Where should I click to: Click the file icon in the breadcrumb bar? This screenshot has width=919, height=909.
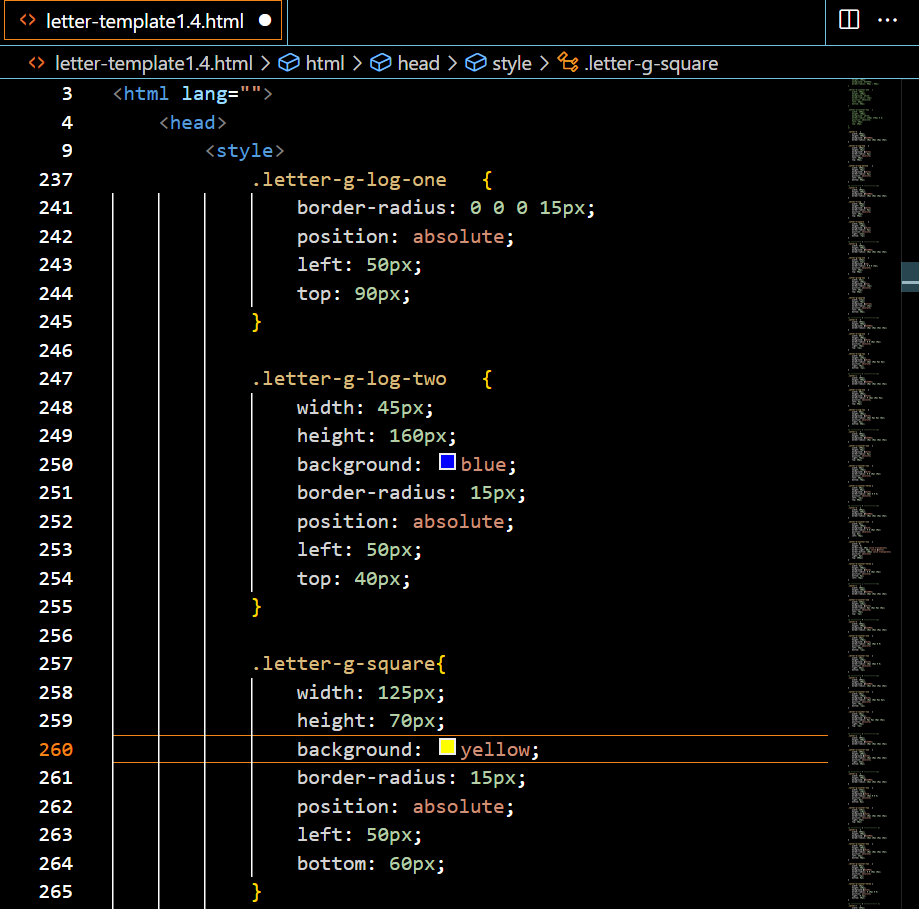37,63
